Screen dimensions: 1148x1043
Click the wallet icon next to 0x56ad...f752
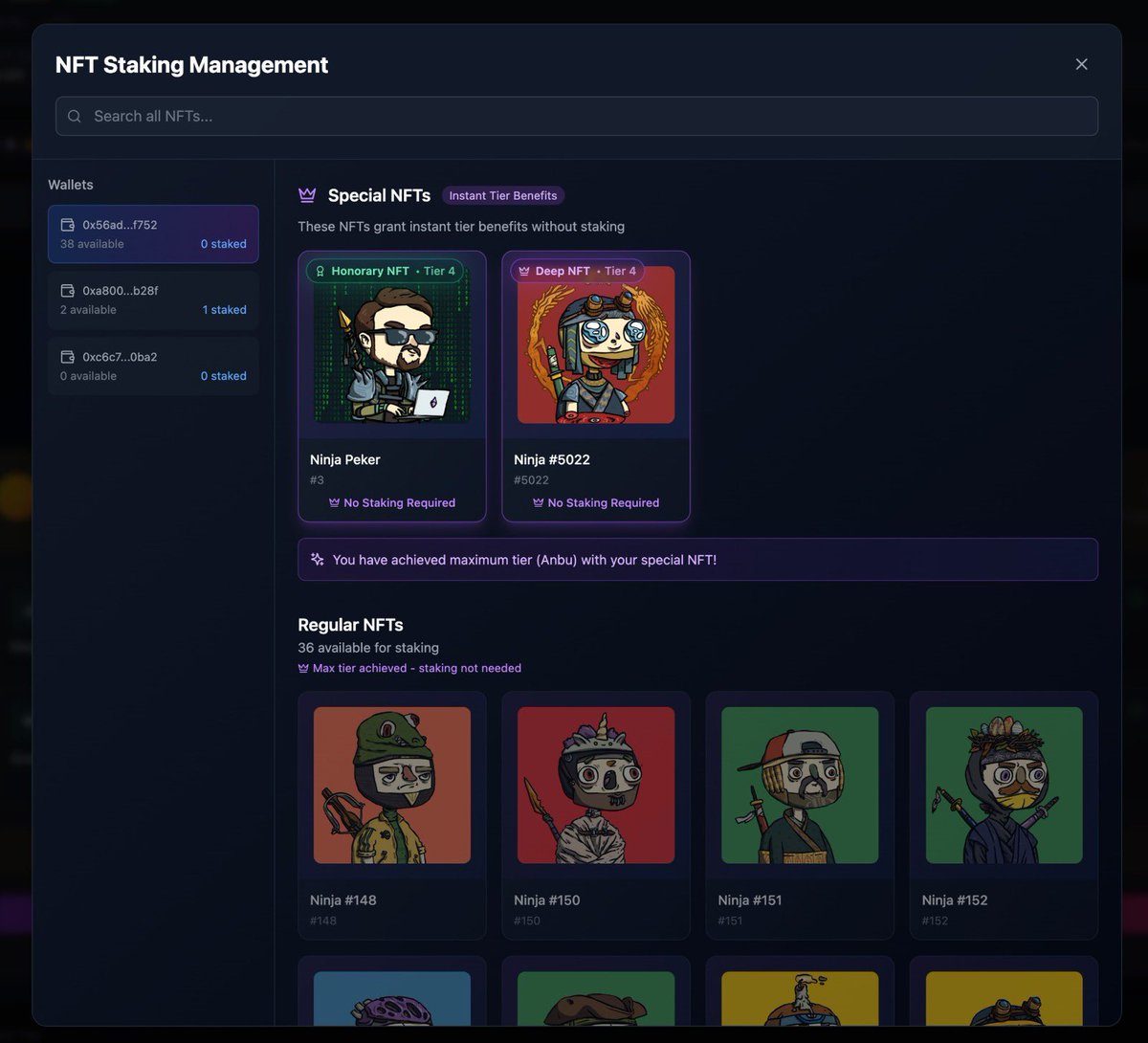67,224
